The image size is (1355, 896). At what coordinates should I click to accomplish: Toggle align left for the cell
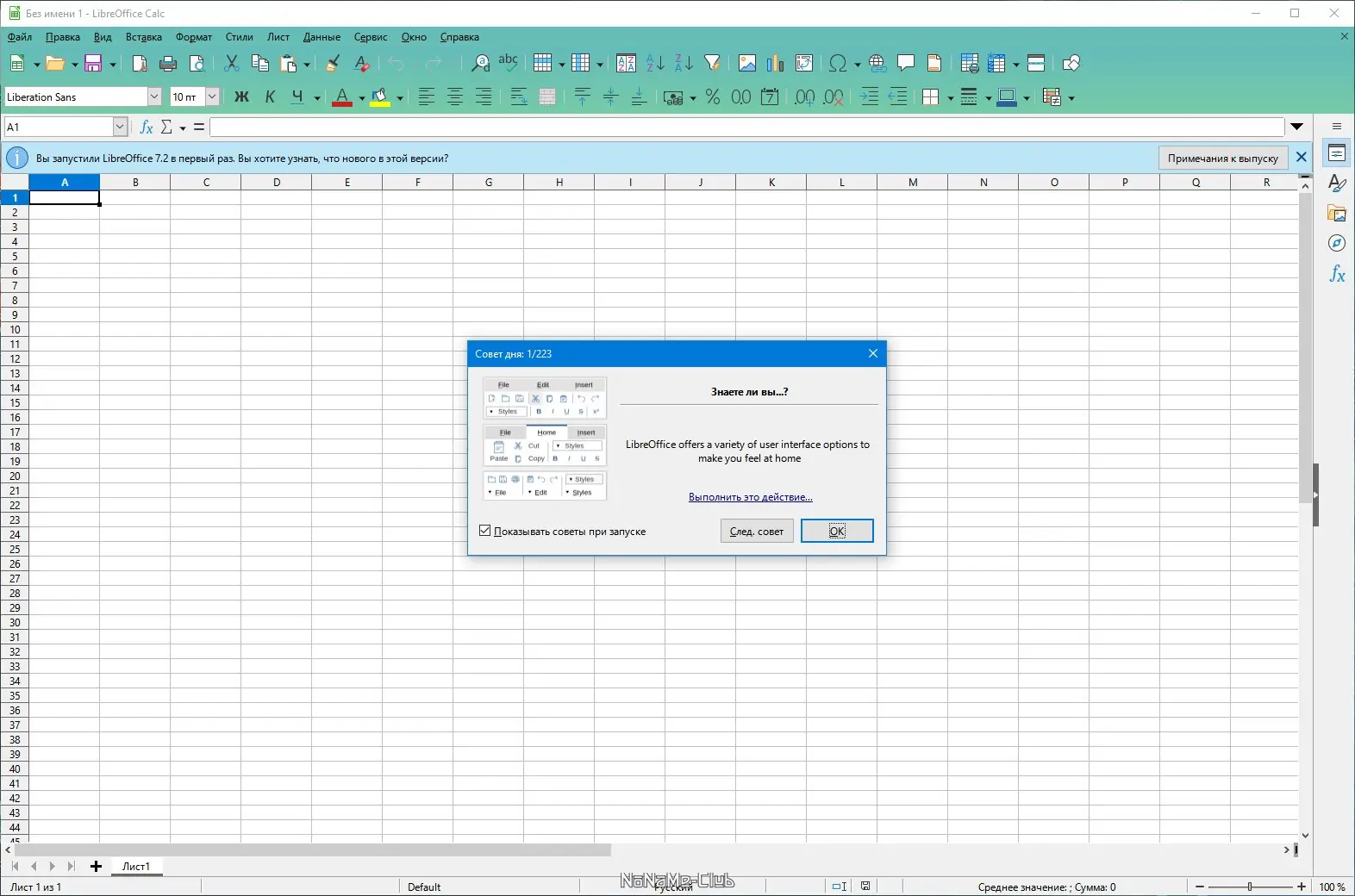pyautogui.click(x=427, y=97)
